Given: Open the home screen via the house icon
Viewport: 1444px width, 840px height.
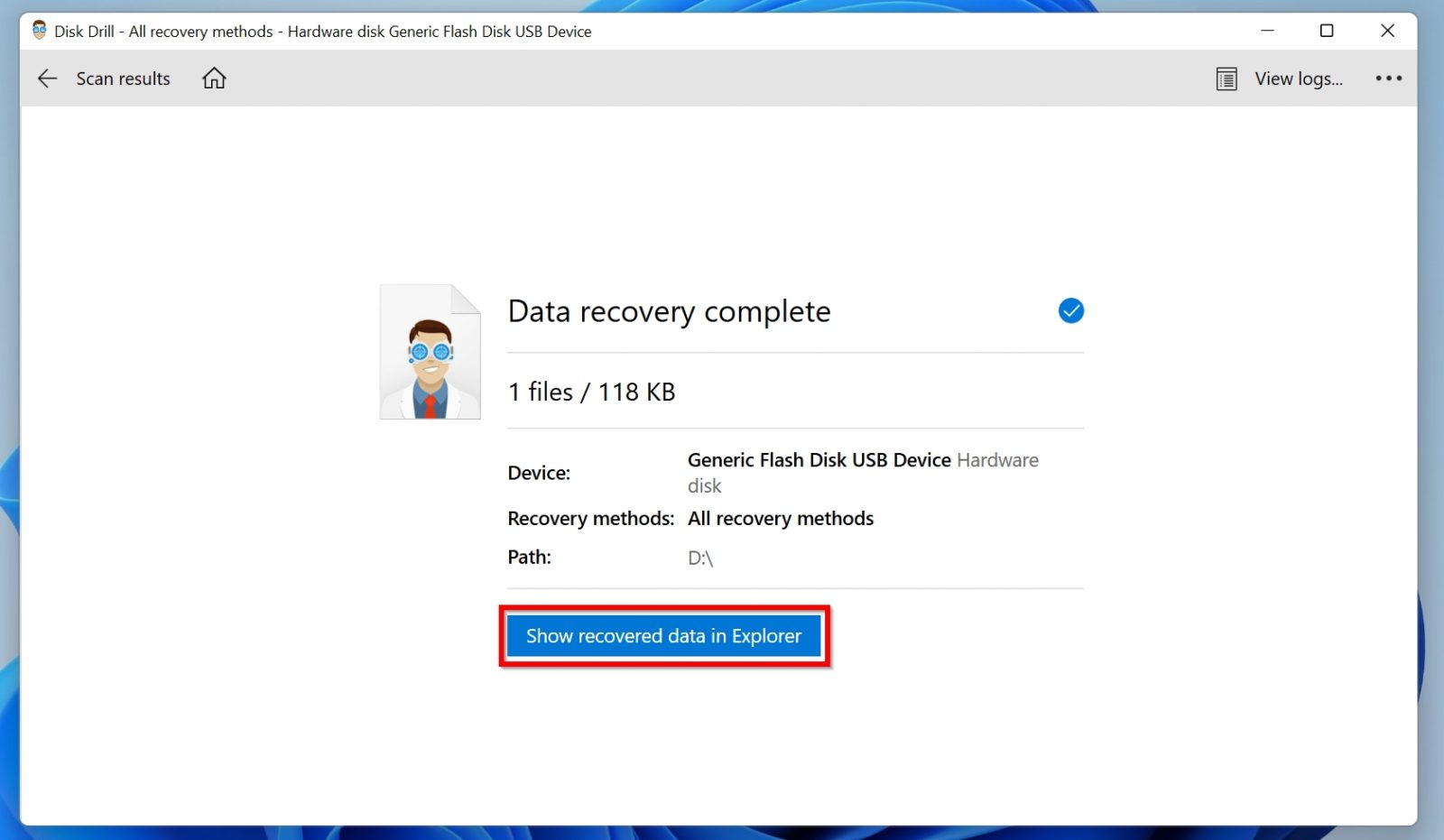Looking at the screenshot, I should tap(214, 78).
